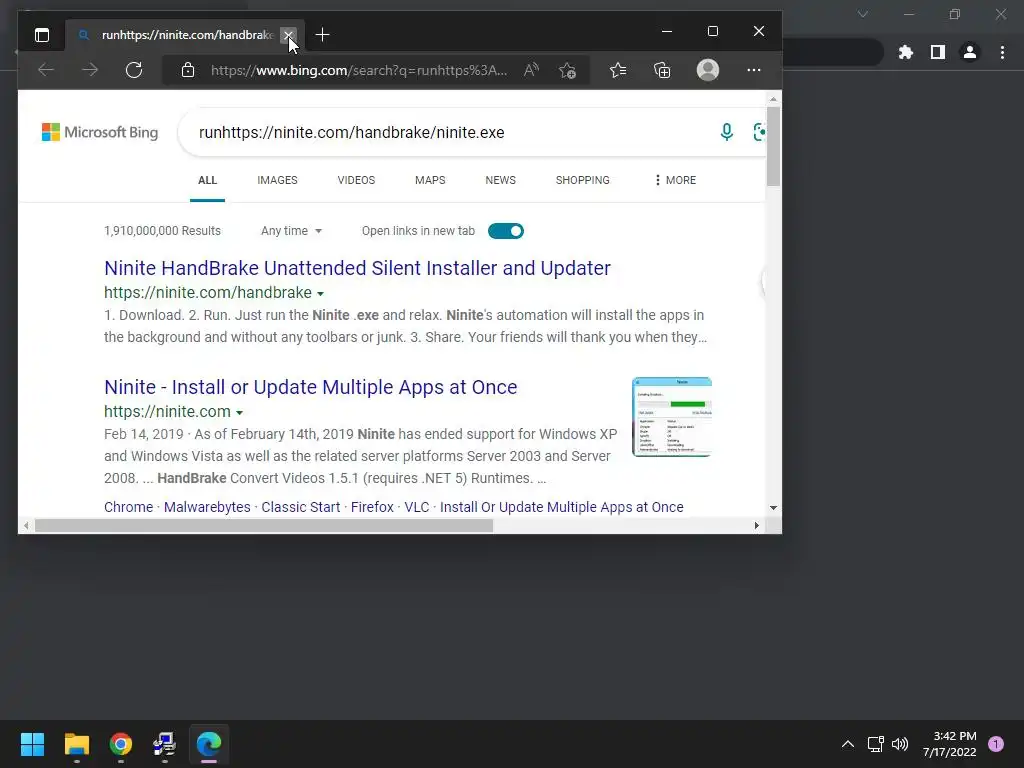Open the Favorites list in Edge
The height and width of the screenshot is (768, 1024).
coord(618,70)
